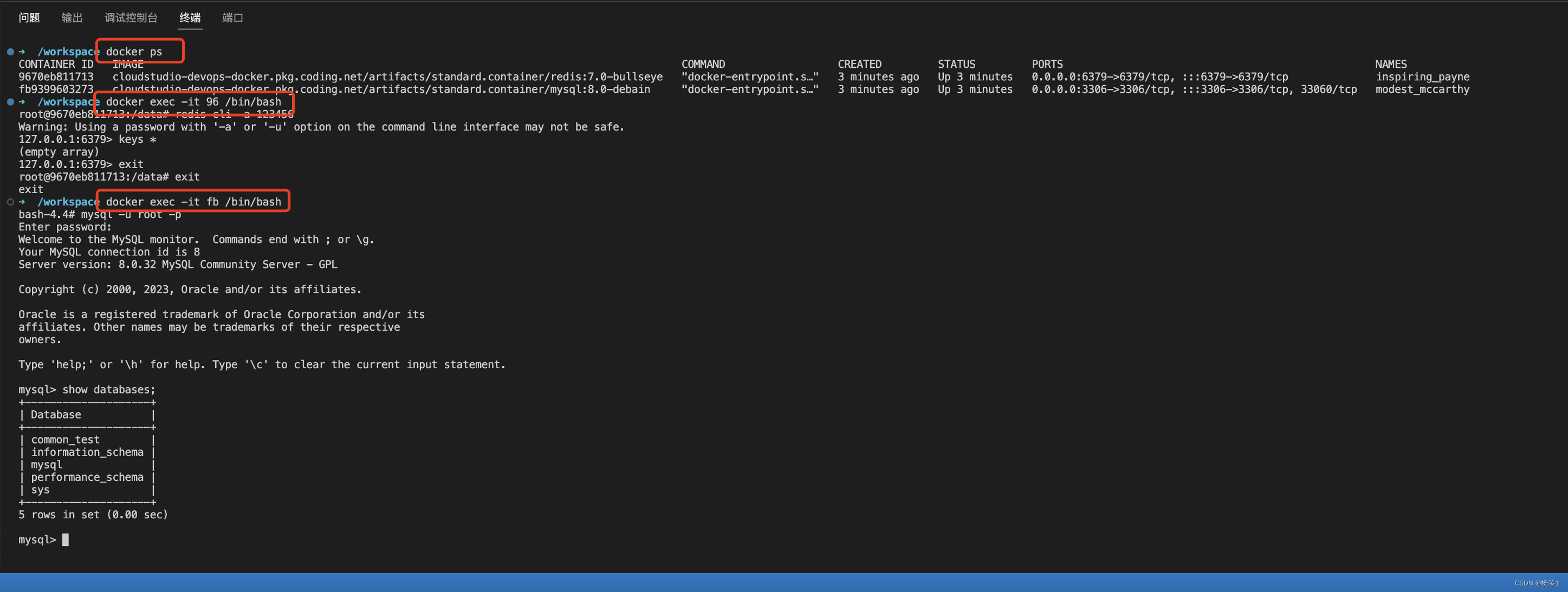
Task: Click the blue status bar at bottom
Action: [784, 582]
